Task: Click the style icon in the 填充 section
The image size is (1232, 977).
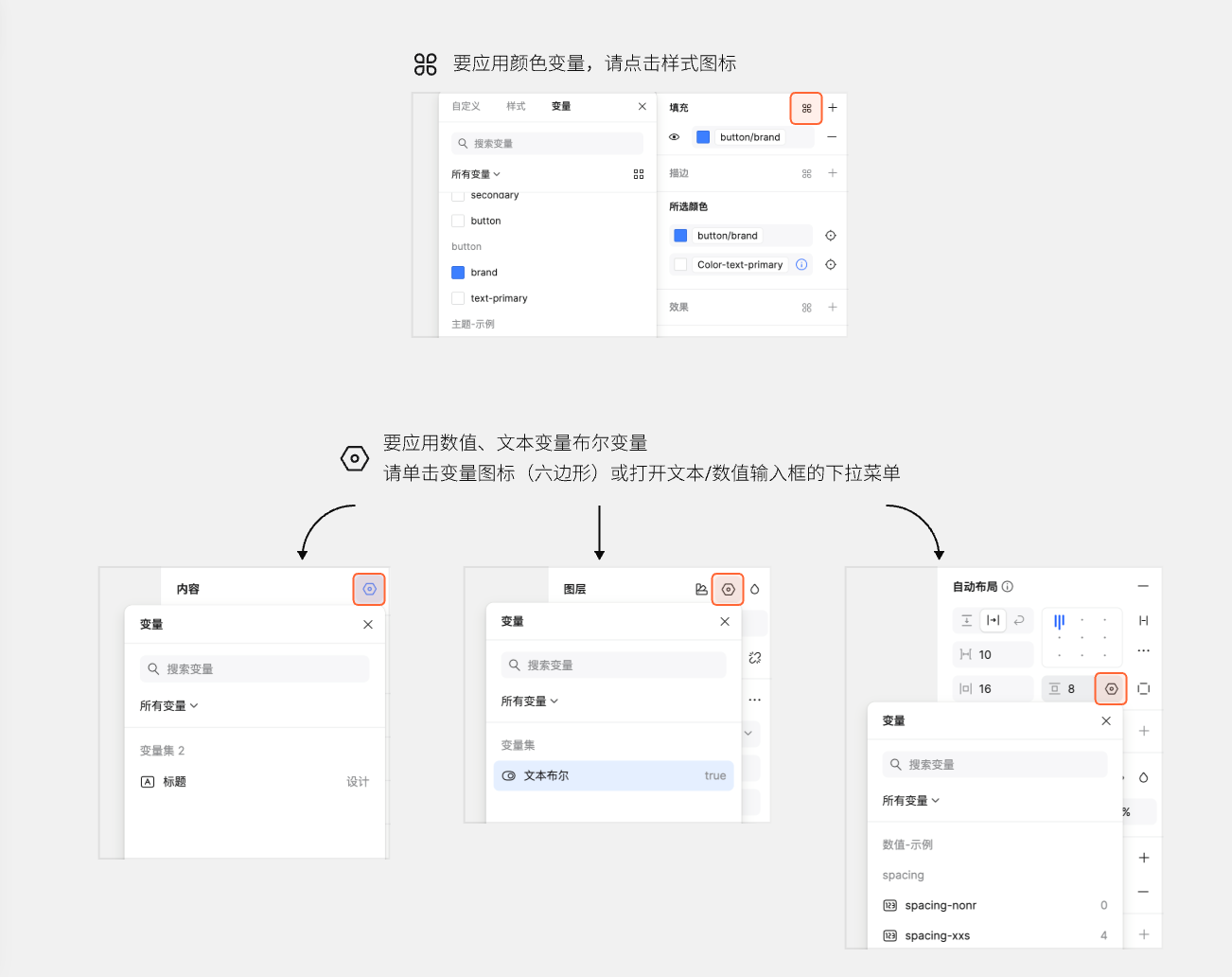Action: click(x=806, y=108)
